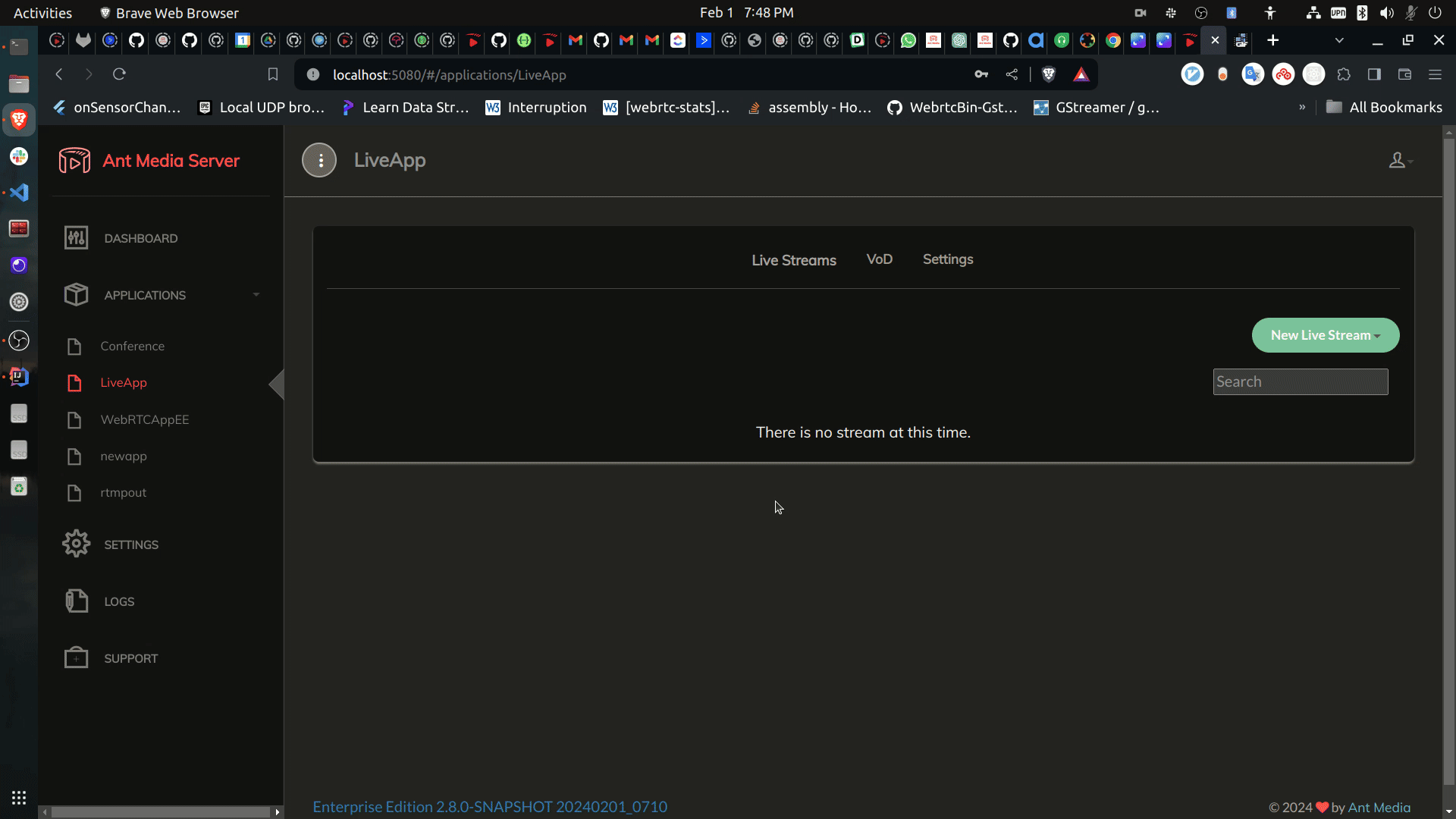The image size is (1456, 819).
Task: Click the Support briefcase icon
Action: (x=76, y=657)
